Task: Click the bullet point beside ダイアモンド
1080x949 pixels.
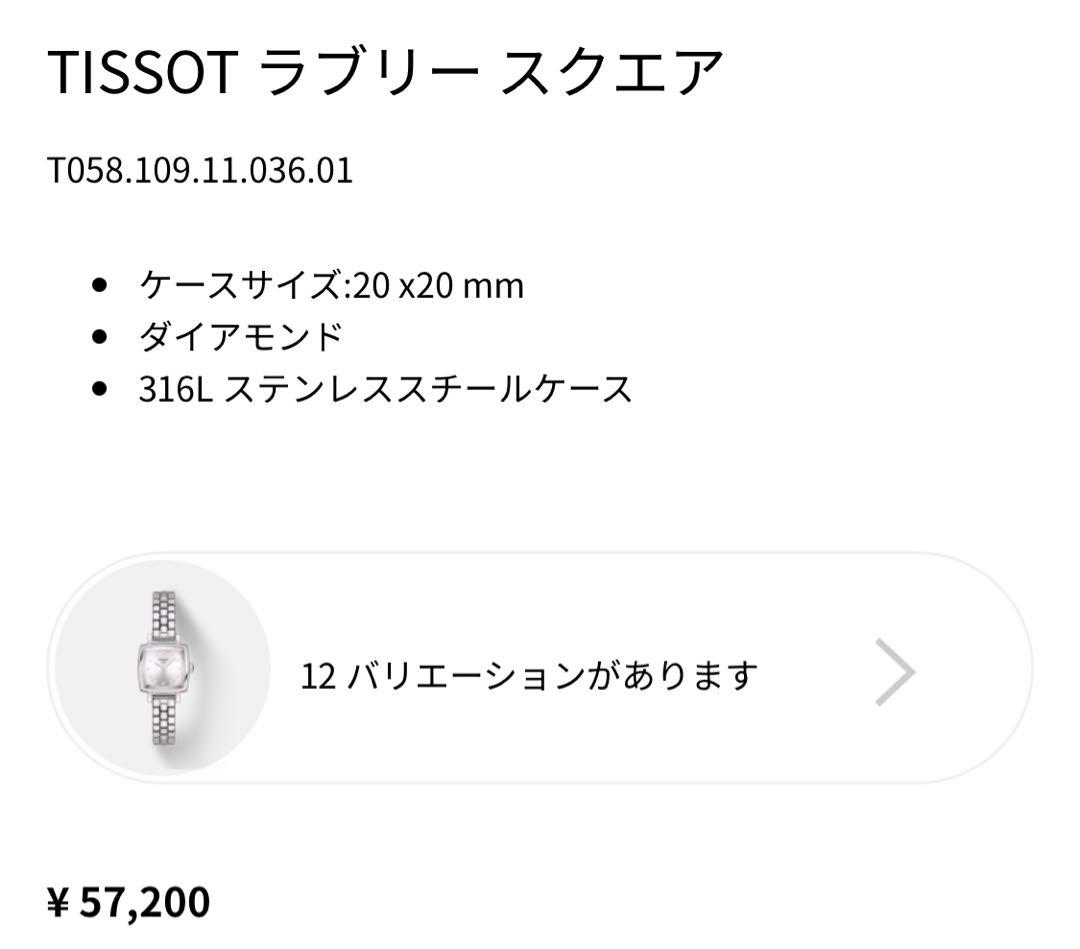Action: coord(99,333)
